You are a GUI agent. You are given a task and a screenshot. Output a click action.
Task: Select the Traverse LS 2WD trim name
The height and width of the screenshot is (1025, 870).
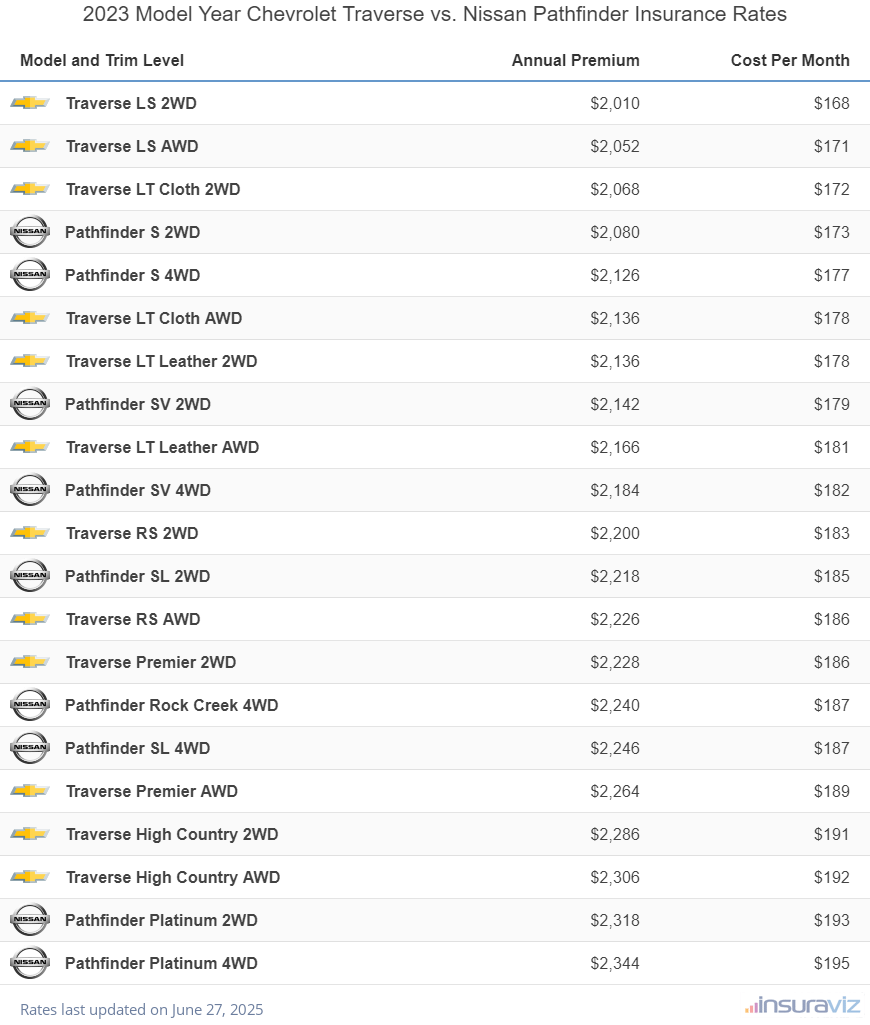tap(131, 103)
